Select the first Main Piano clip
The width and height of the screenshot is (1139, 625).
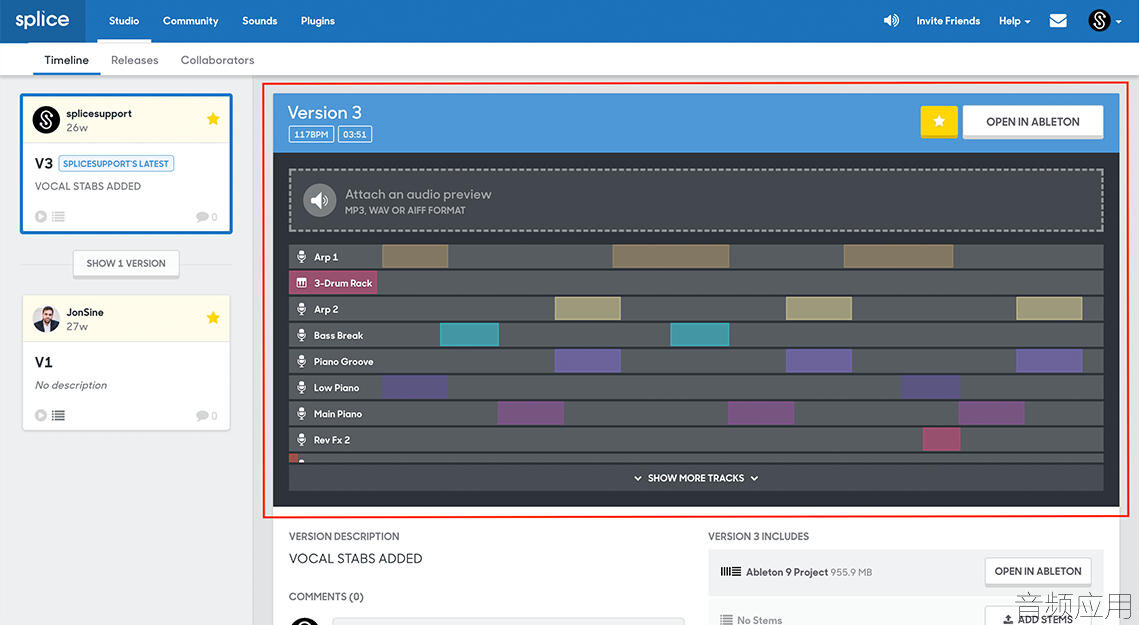531,414
